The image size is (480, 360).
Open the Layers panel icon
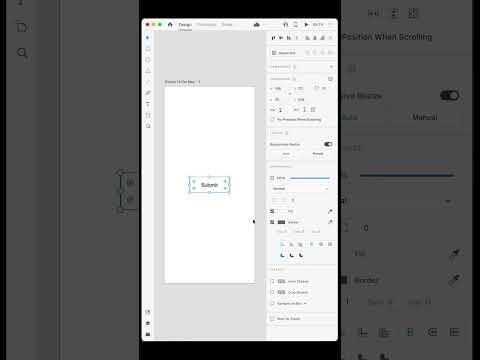tap(148, 323)
